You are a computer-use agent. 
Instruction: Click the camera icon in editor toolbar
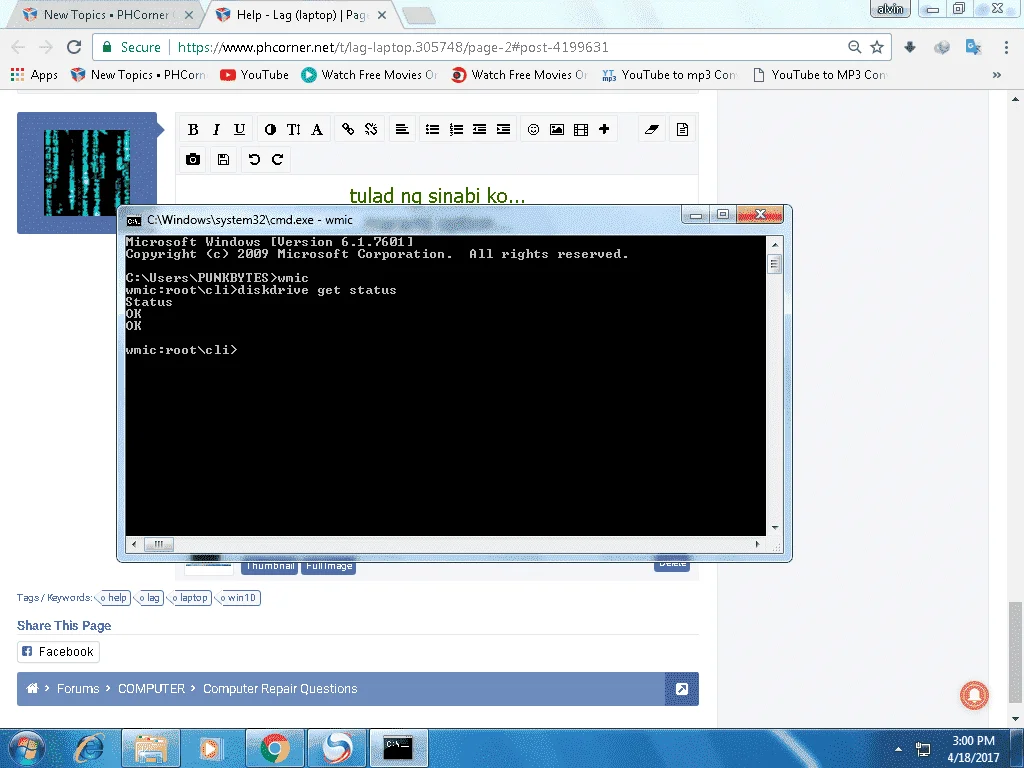[x=193, y=159]
